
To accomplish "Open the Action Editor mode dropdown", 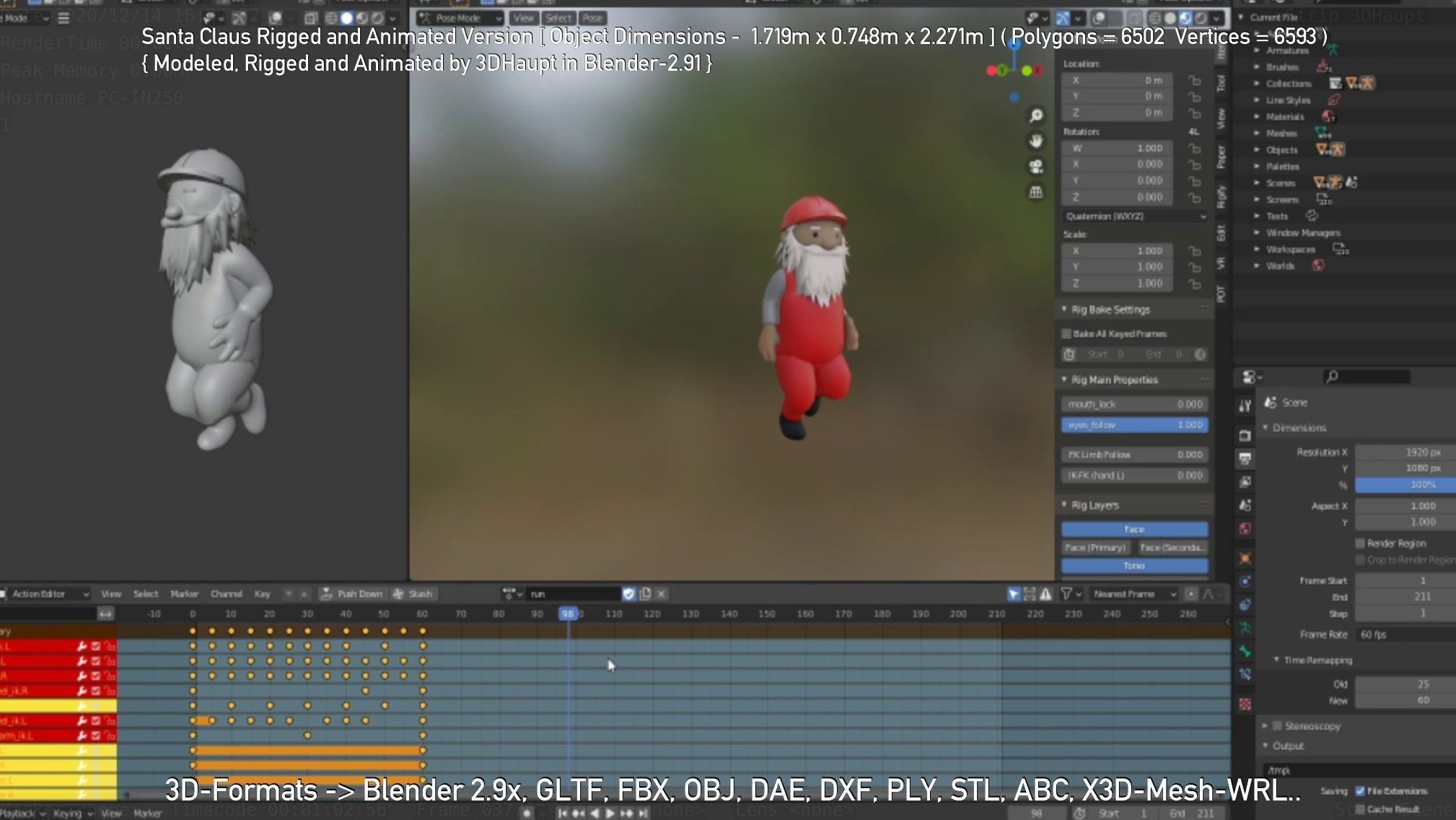I will (x=45, y=594).
